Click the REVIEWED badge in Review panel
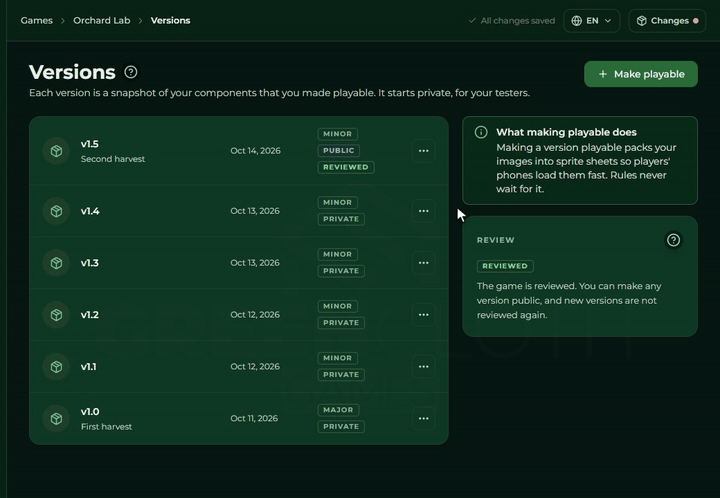This screenshot has width=720, height=498. pos(505,266)
